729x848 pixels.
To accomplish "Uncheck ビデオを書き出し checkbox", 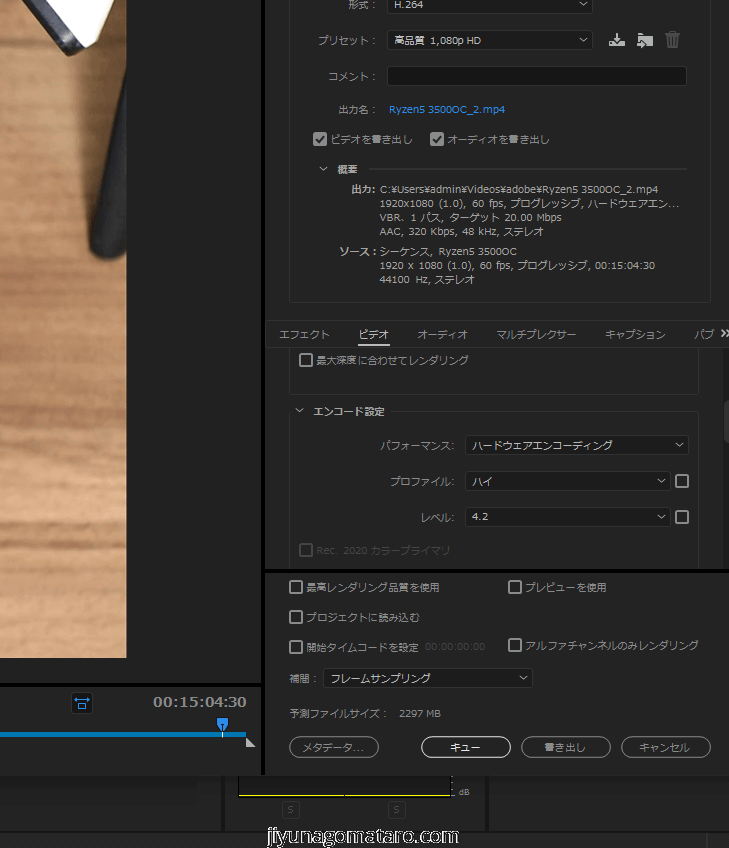I will click(320, 139).
